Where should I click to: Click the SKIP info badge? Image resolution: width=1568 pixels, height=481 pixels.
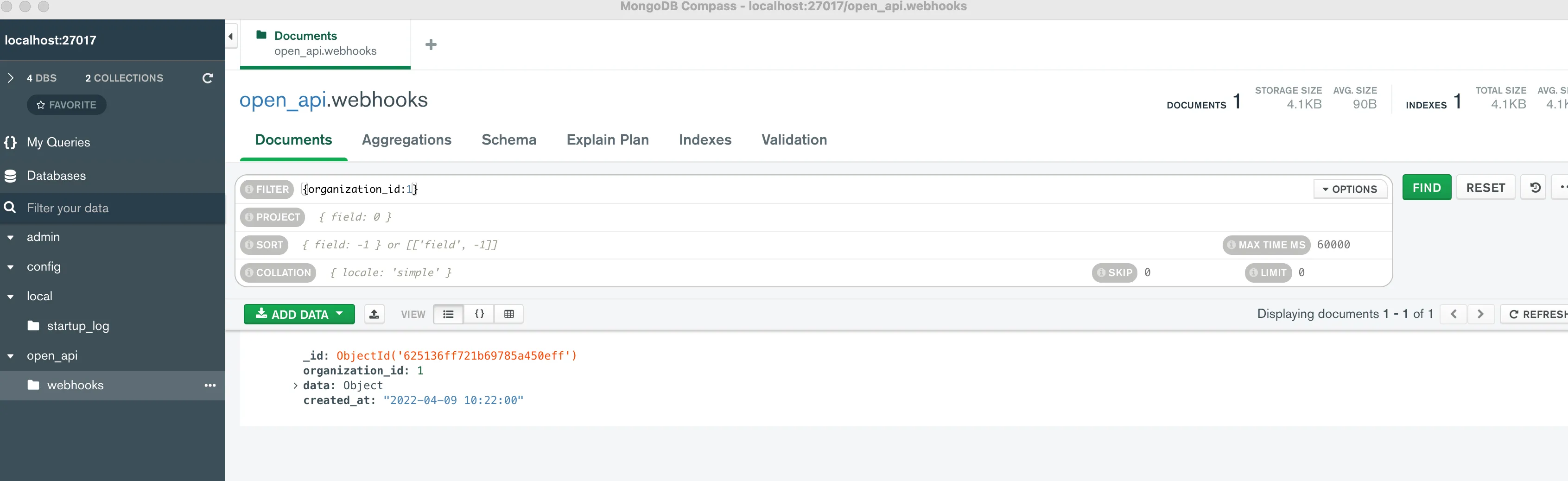(x=1115, y=273)
